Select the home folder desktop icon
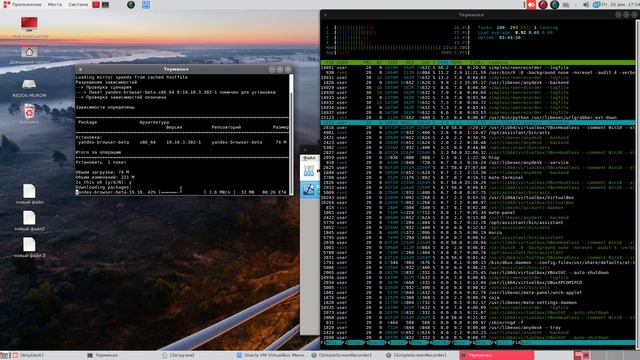This screenshot has height=360, width=640. [x=29, y=52]
